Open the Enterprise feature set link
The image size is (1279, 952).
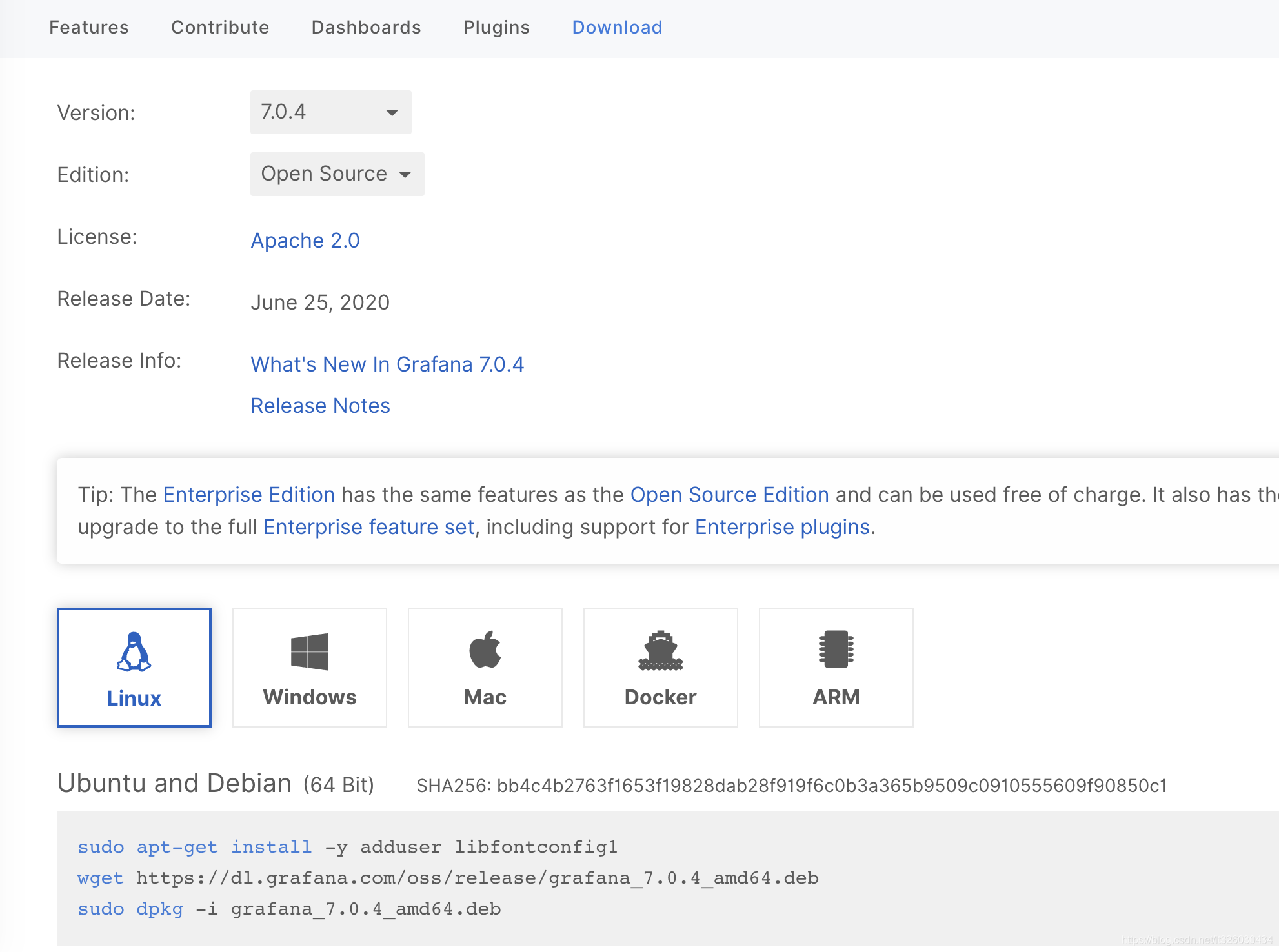[x=368, y=527]
